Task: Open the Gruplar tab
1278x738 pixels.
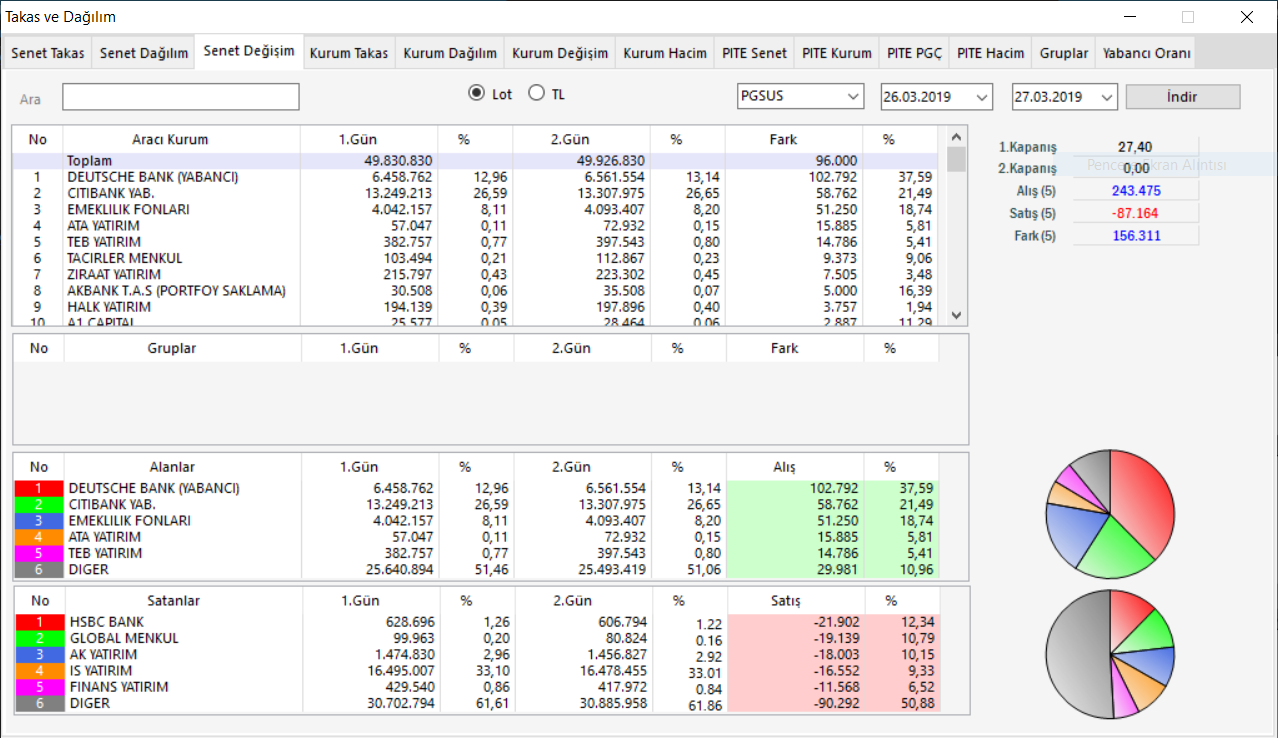Action: click(x=1063, y=53)
